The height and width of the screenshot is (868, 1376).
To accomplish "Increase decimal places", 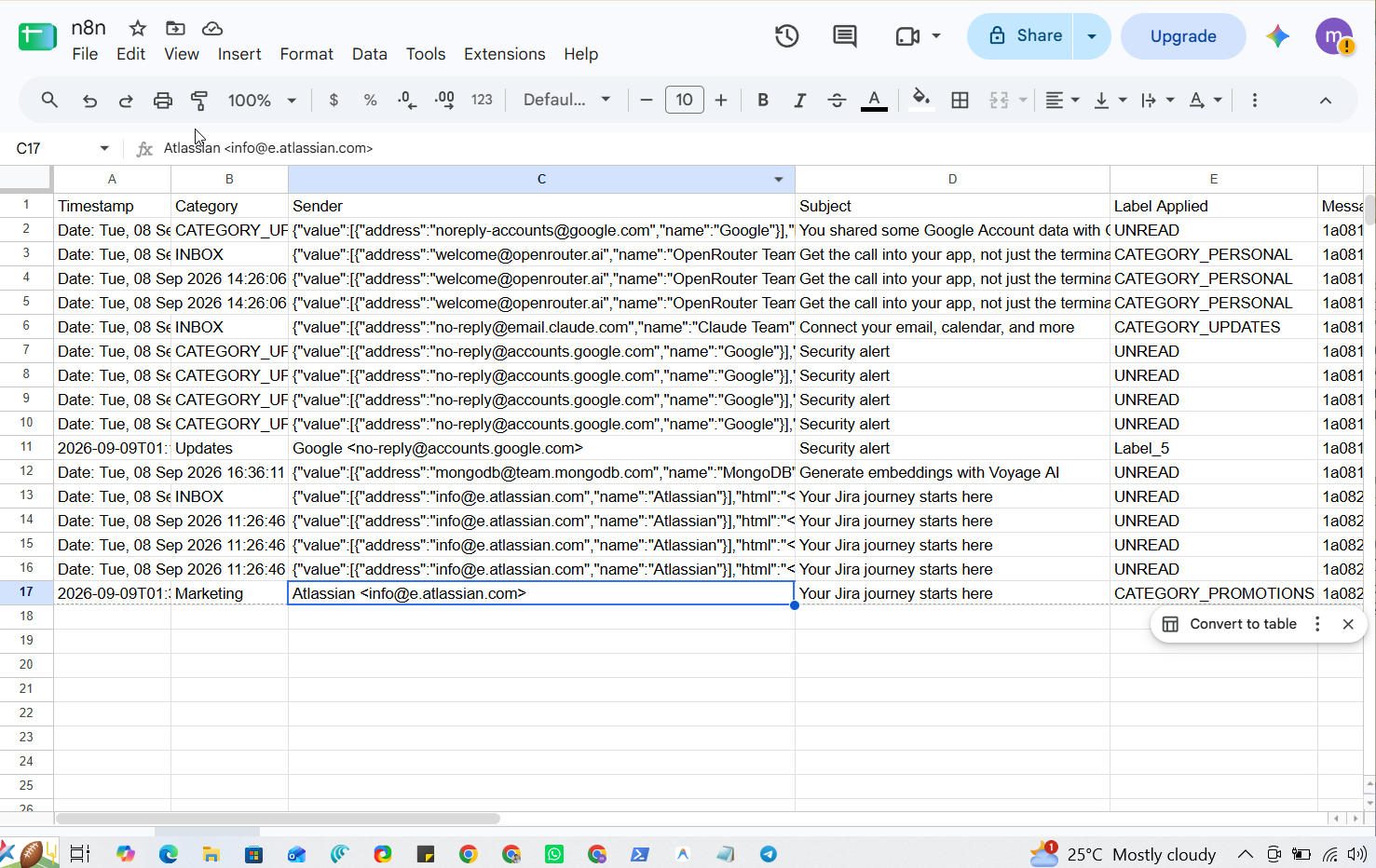I will click(444, 100).
